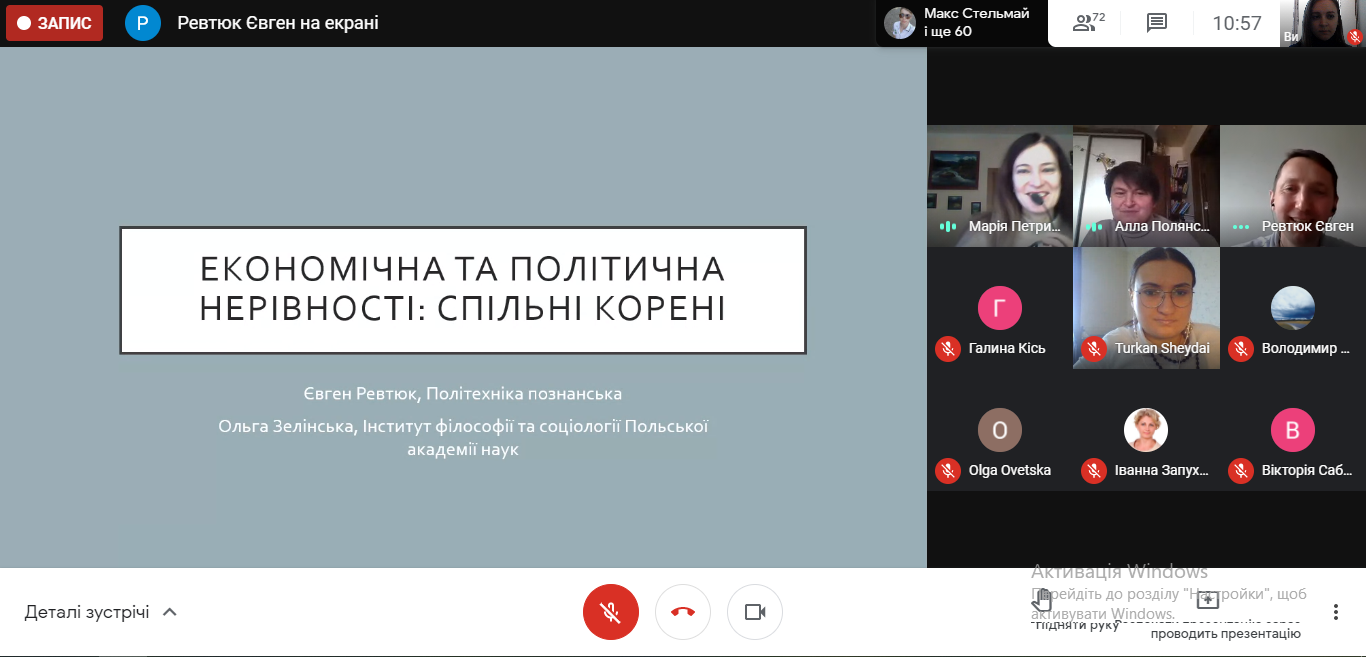Click Вікторія Саб participant avatar
This screenshot has height=657, width=1366.
(1292, 430)
